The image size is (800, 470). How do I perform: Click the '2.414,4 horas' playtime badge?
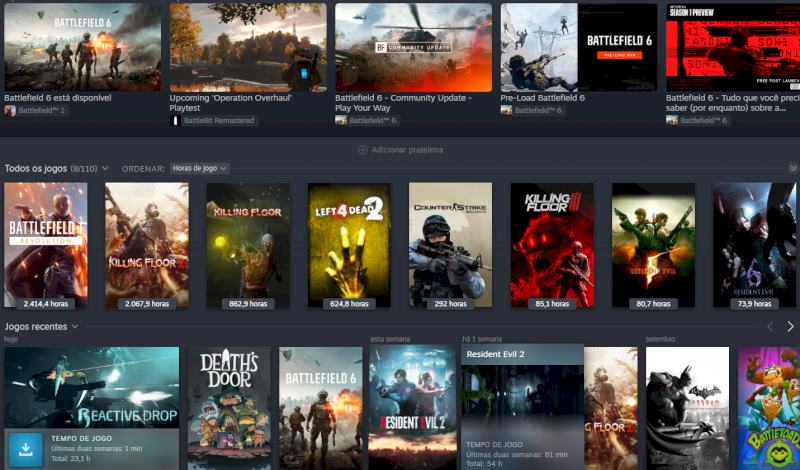pyautogui.click(x=46, y=304)
